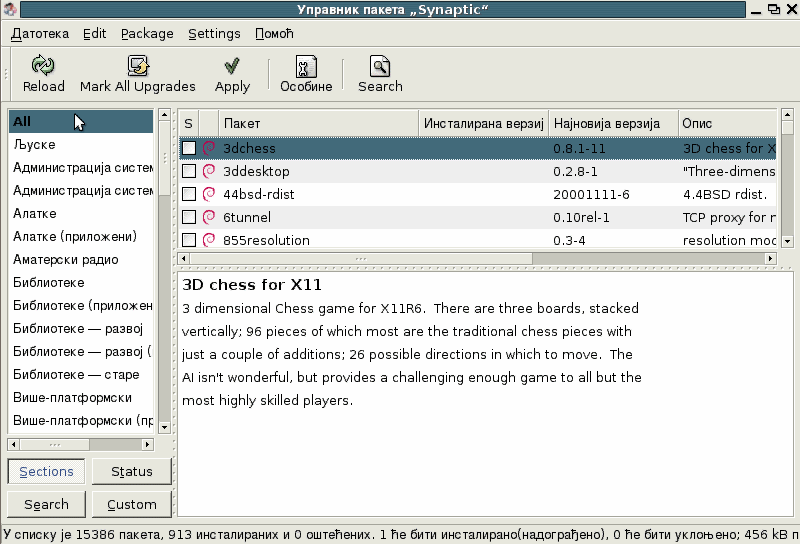Click the Mark All Upgrades icon

tap(138, 65)
